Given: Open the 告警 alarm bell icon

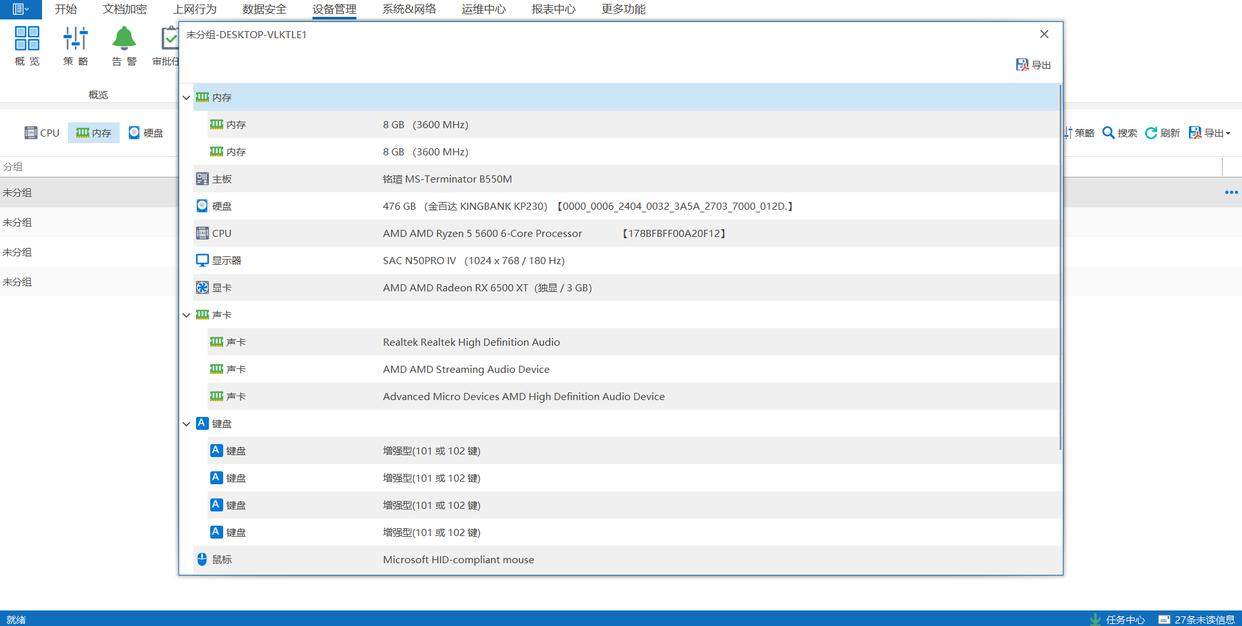Looking at the screenshot, I should (x=124, y=39).
